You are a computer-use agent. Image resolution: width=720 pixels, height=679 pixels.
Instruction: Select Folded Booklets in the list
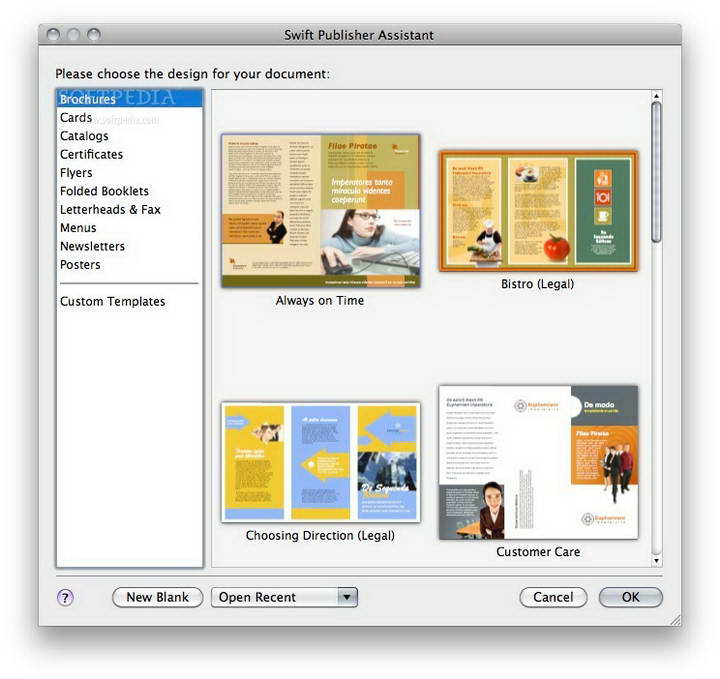tap(129, 191)
